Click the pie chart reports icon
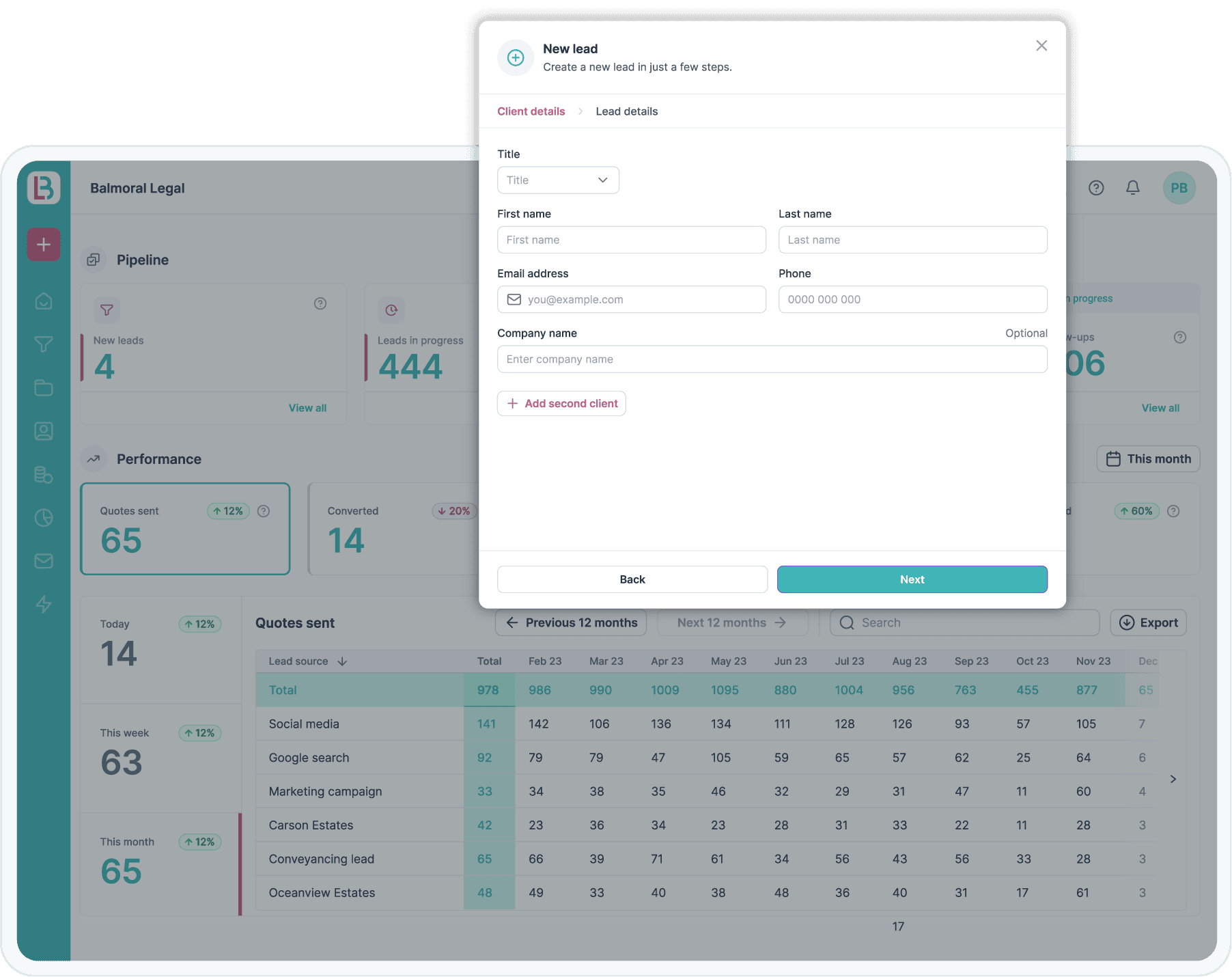The width and height of the screenshot is (1232, 977). (43, 518)
